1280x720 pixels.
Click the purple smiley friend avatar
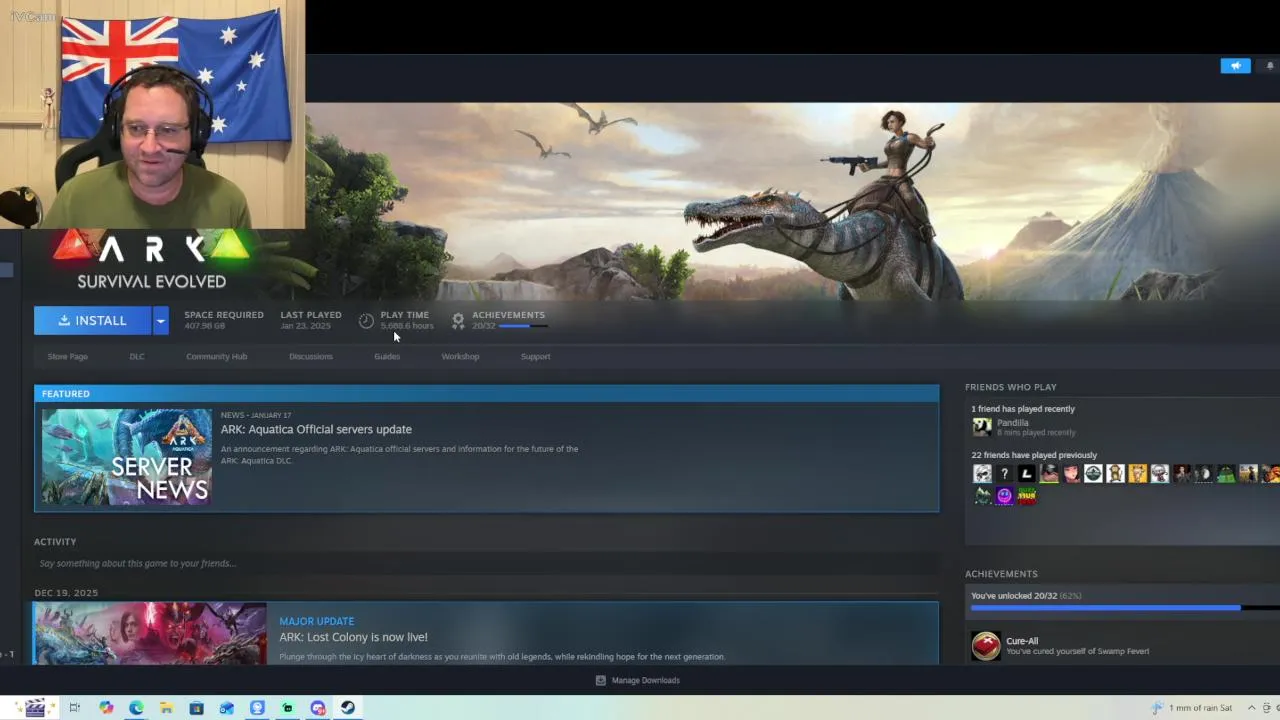pyautogui.click(x=1004, y=496)
